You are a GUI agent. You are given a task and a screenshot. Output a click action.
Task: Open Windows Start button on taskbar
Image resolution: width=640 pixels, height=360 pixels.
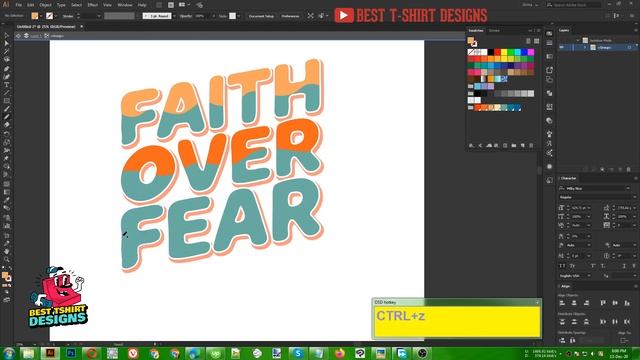(x=8, y=353)
